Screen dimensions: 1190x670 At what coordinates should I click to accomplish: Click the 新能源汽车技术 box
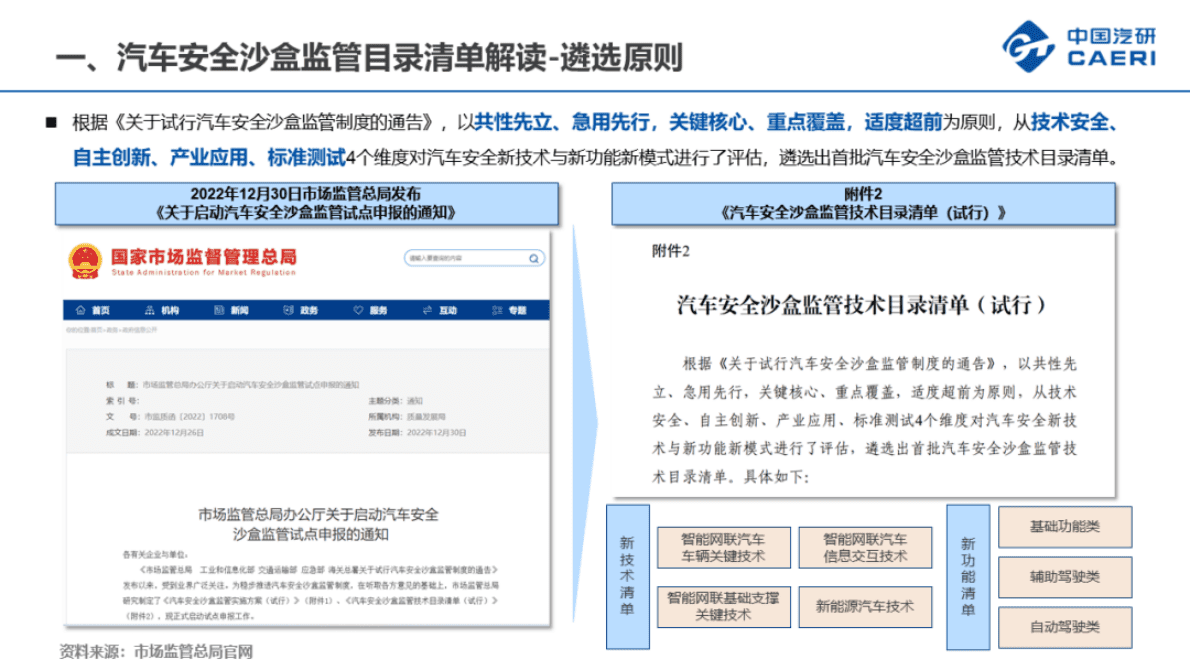pos(864,607)
